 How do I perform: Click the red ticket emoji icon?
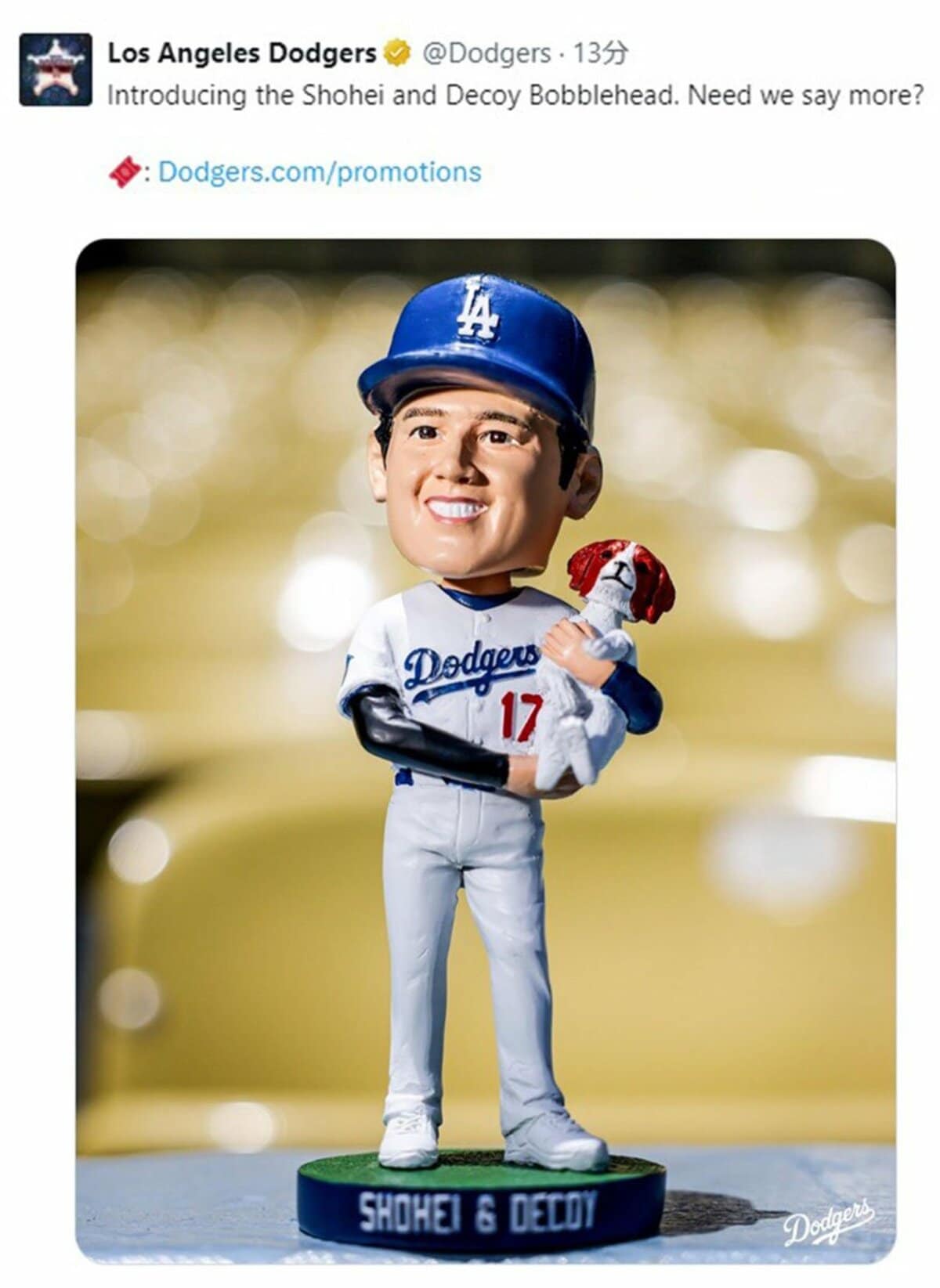click(125, 172)
